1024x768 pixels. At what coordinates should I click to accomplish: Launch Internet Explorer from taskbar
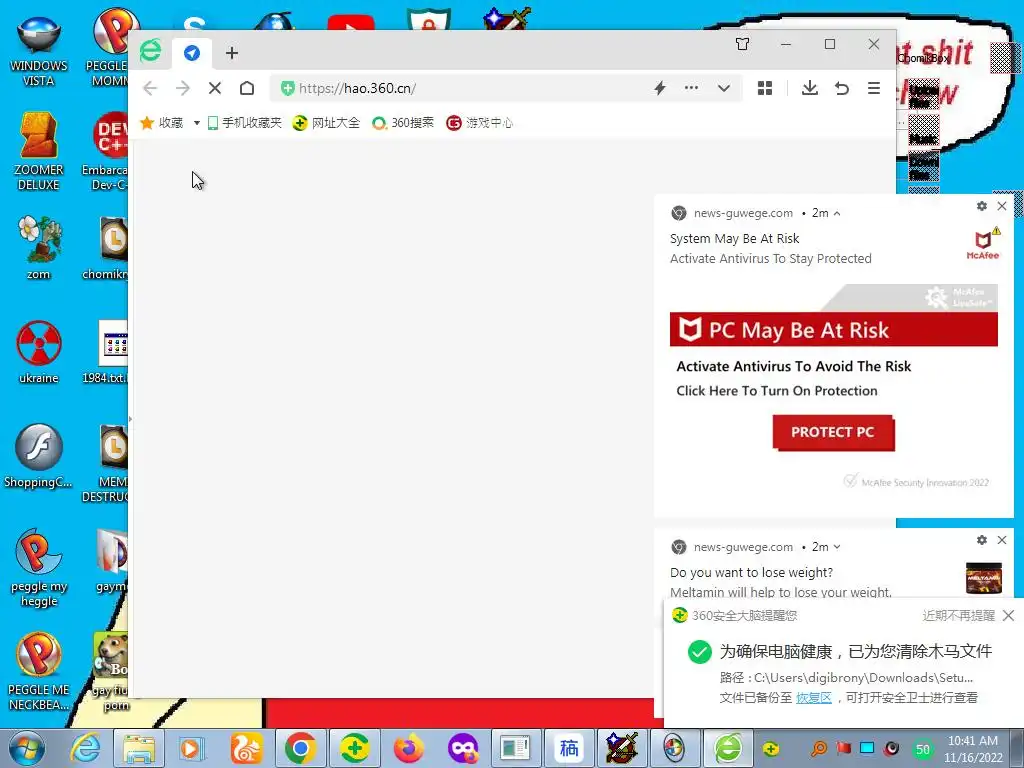coord(85,748)
